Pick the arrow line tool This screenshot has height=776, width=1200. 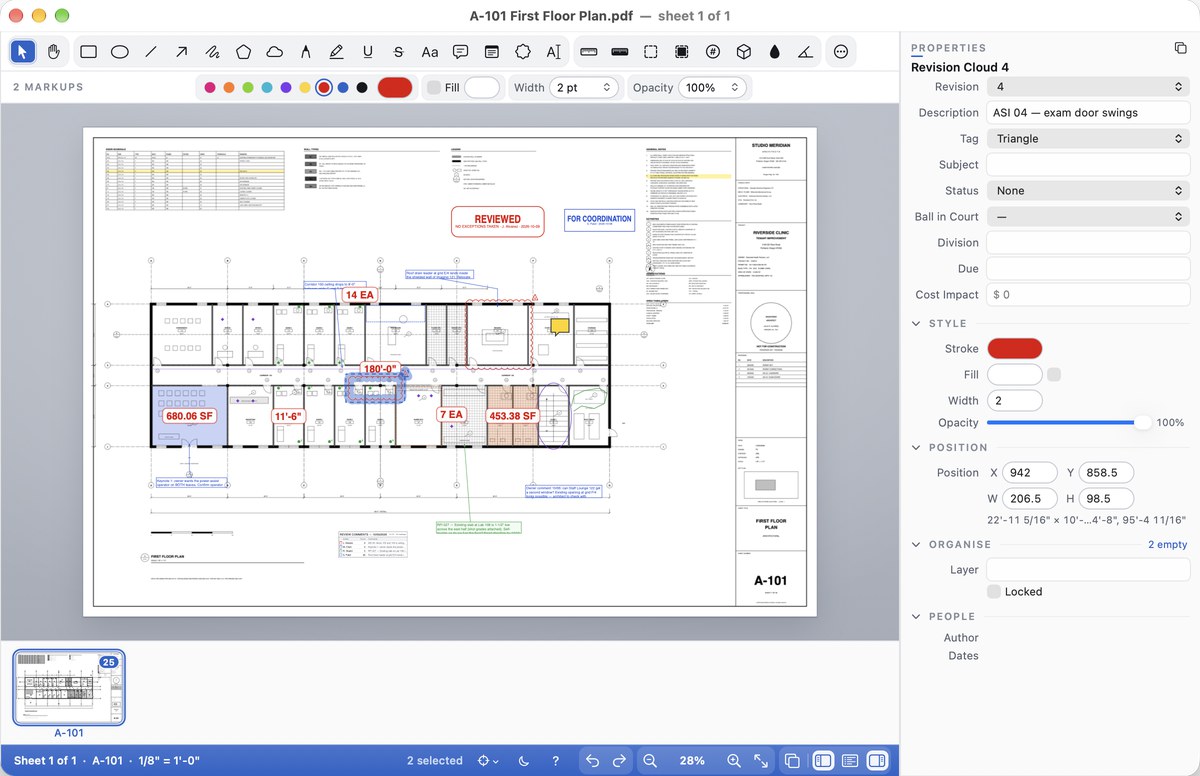pos(182,52)
